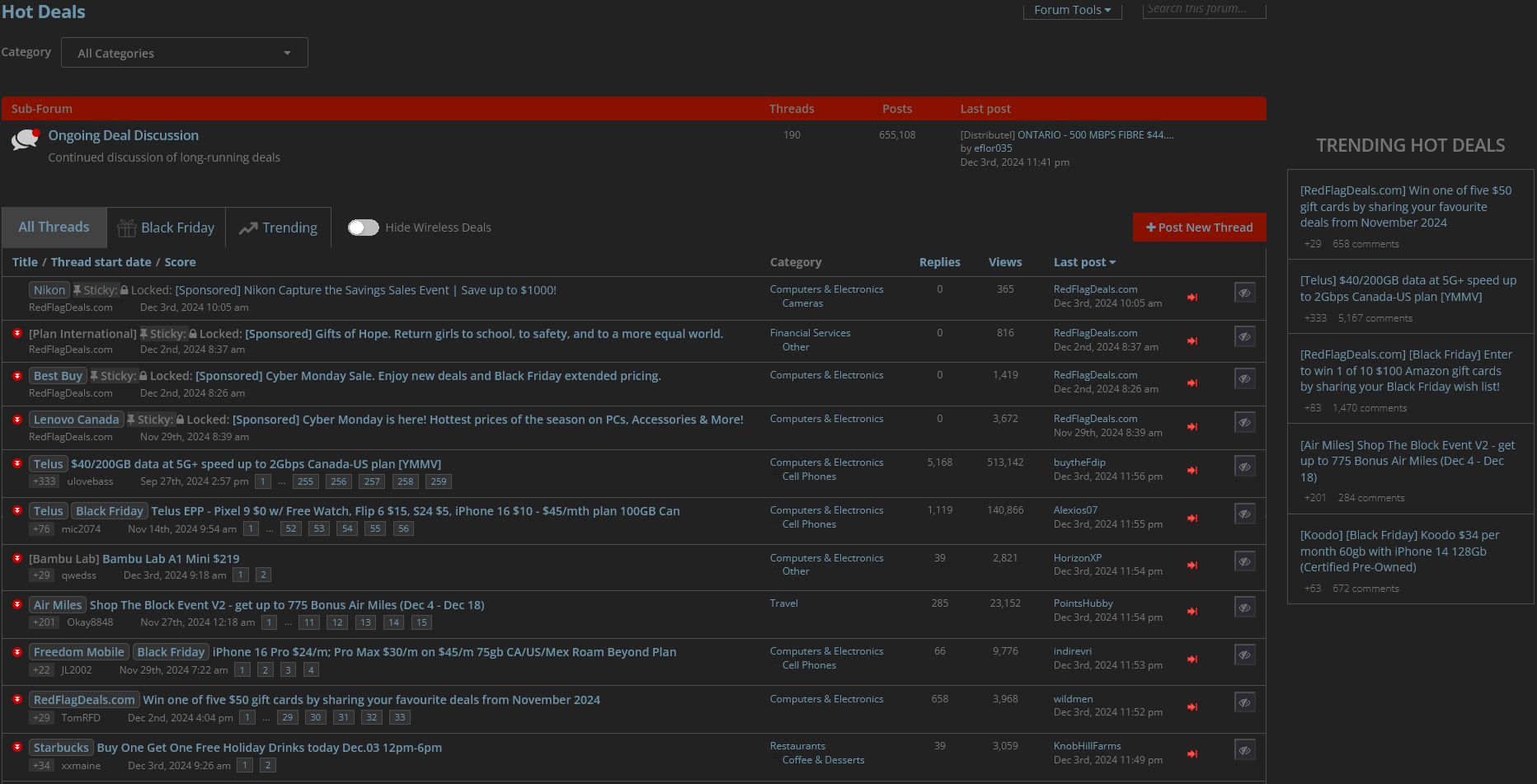Screen dimensions: 1537x784
Task: Hide the Bambu Lab thread with eye icon
Action: (x=1244, y=561)
